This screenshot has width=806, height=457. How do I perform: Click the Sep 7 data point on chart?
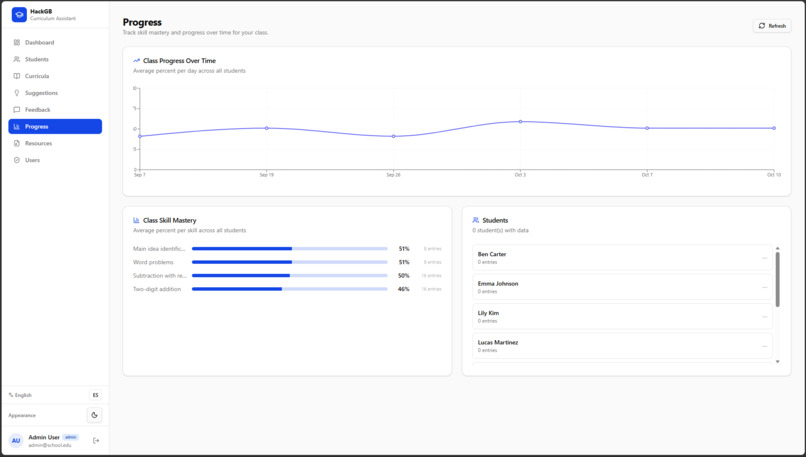[x=140, y=136]
